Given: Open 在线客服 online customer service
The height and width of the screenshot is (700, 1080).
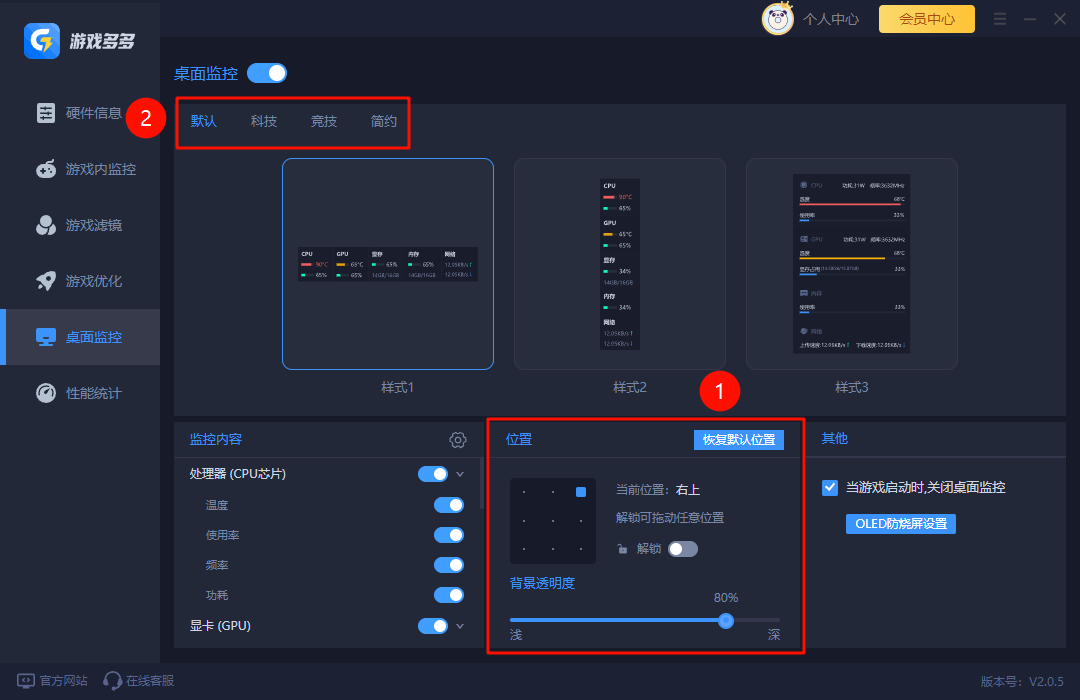Looking at the screenshot, I should coord(138,680).
